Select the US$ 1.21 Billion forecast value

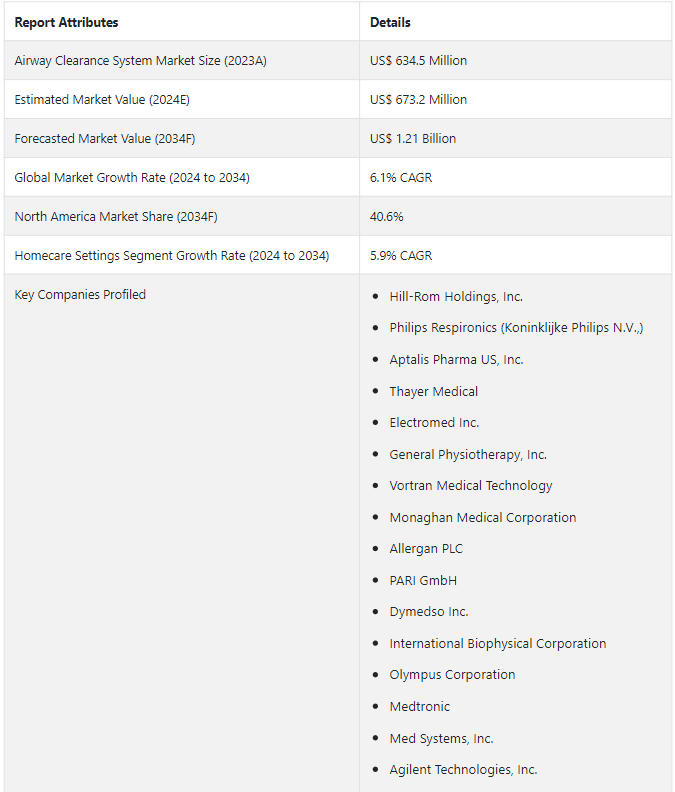(412, 139)
